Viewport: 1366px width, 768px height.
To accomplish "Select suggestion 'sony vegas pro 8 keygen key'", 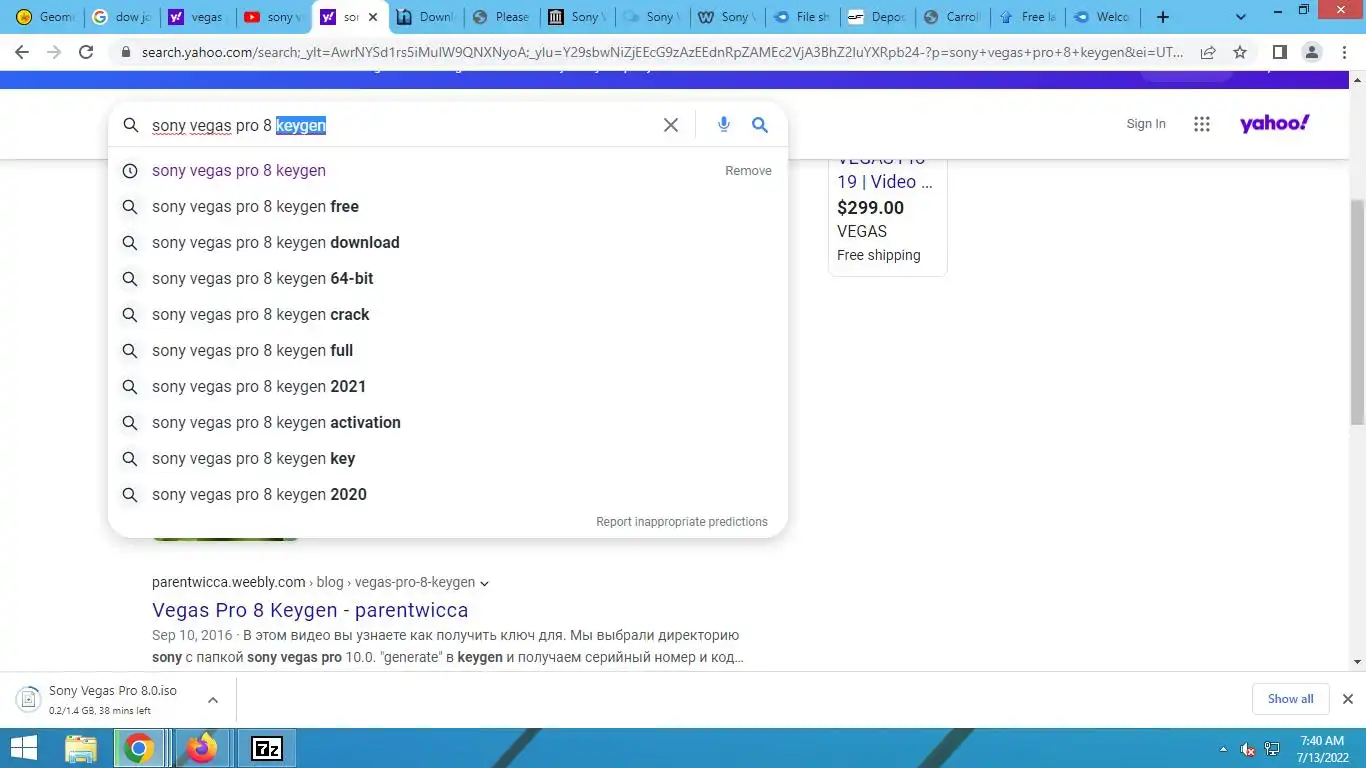I will click(448, 459).
